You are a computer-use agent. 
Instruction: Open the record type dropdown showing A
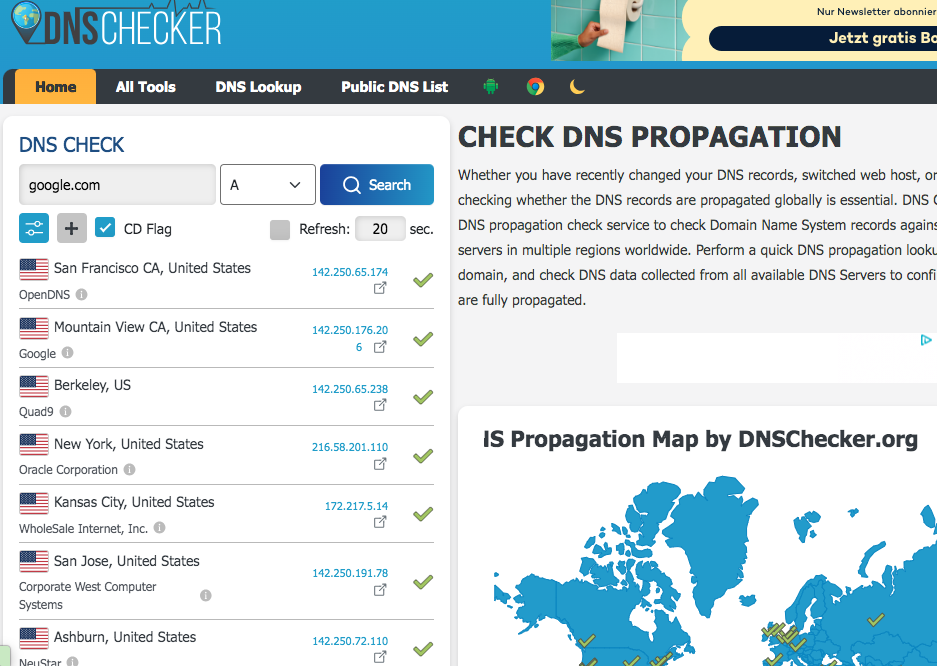click(268, 185)
